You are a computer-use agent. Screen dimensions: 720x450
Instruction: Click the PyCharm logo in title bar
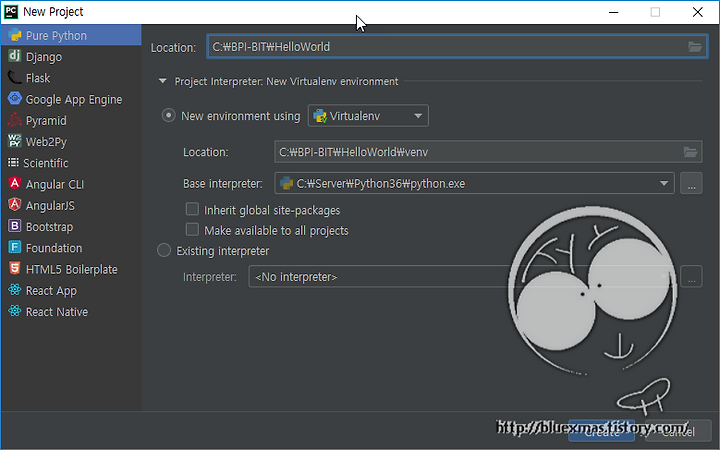(11, 11)
